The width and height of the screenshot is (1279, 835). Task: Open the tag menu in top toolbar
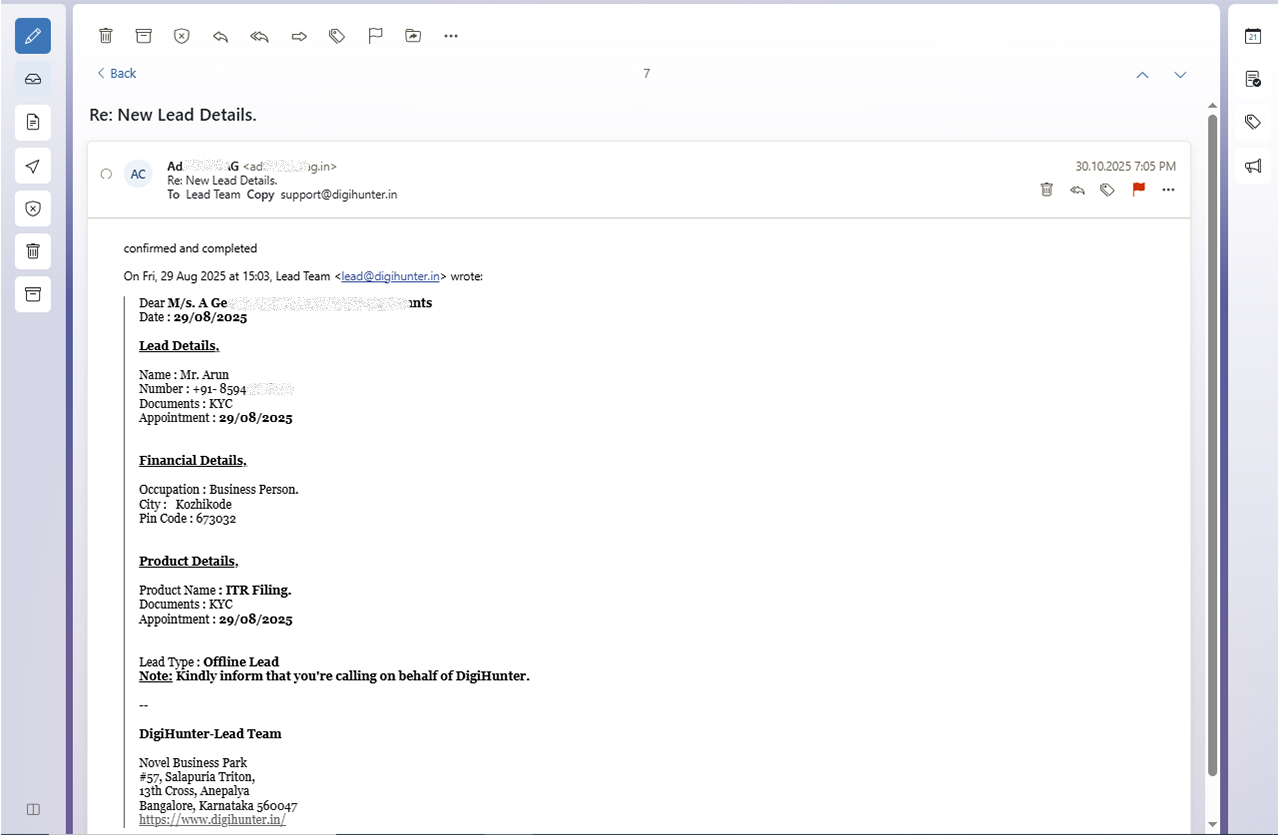(337, 36)
